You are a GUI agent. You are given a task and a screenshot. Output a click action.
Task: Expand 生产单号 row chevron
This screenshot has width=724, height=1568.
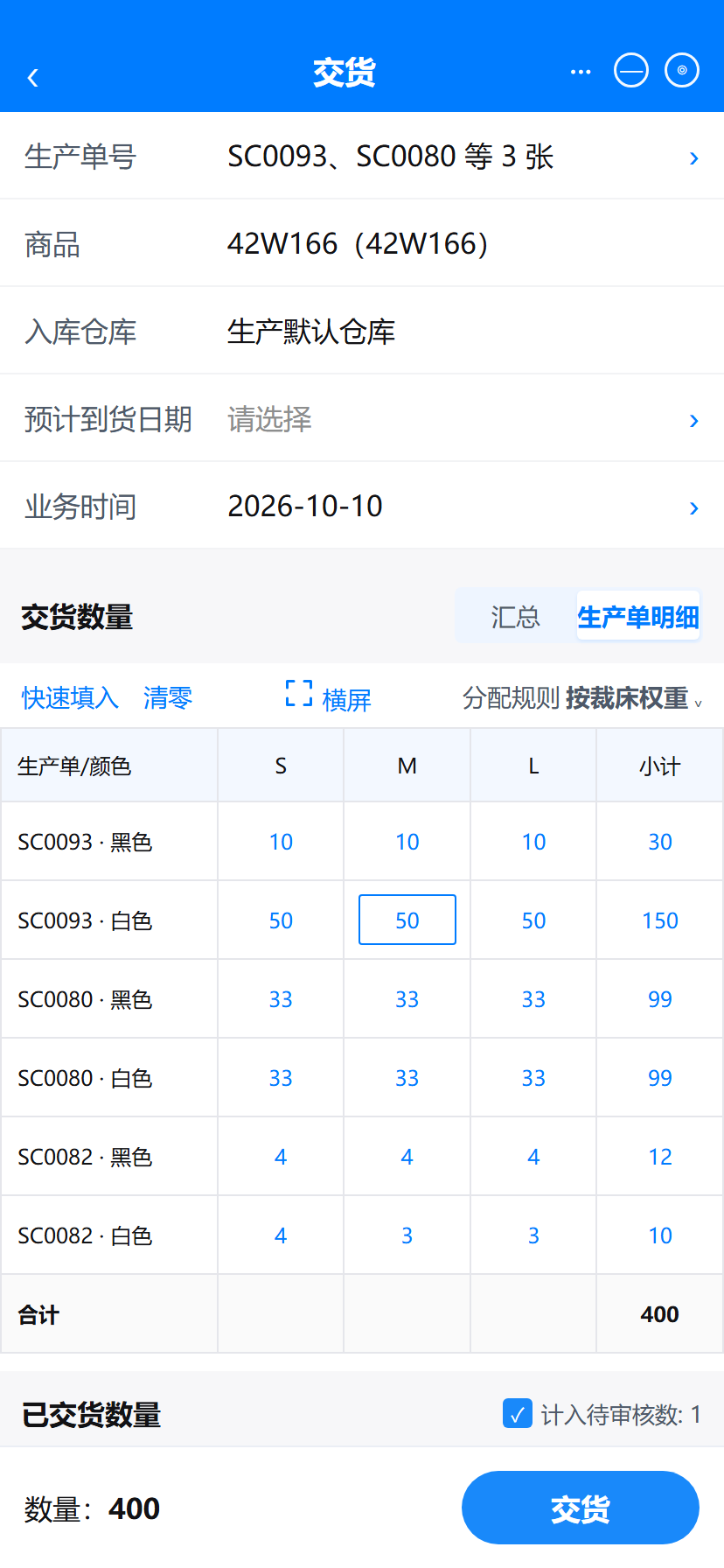693,157
